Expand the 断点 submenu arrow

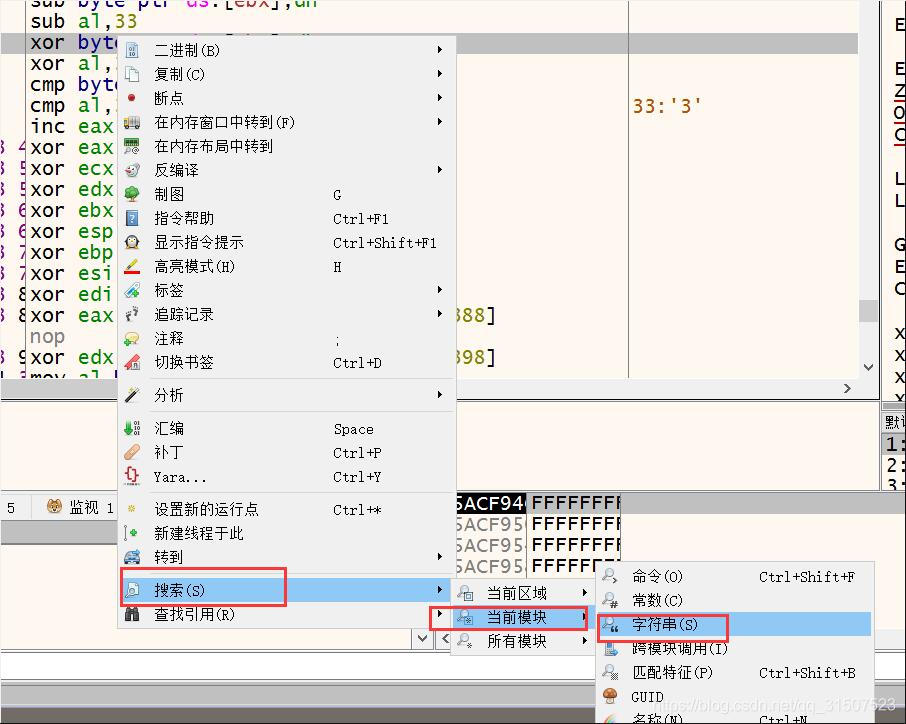click(x=440, y=98)
